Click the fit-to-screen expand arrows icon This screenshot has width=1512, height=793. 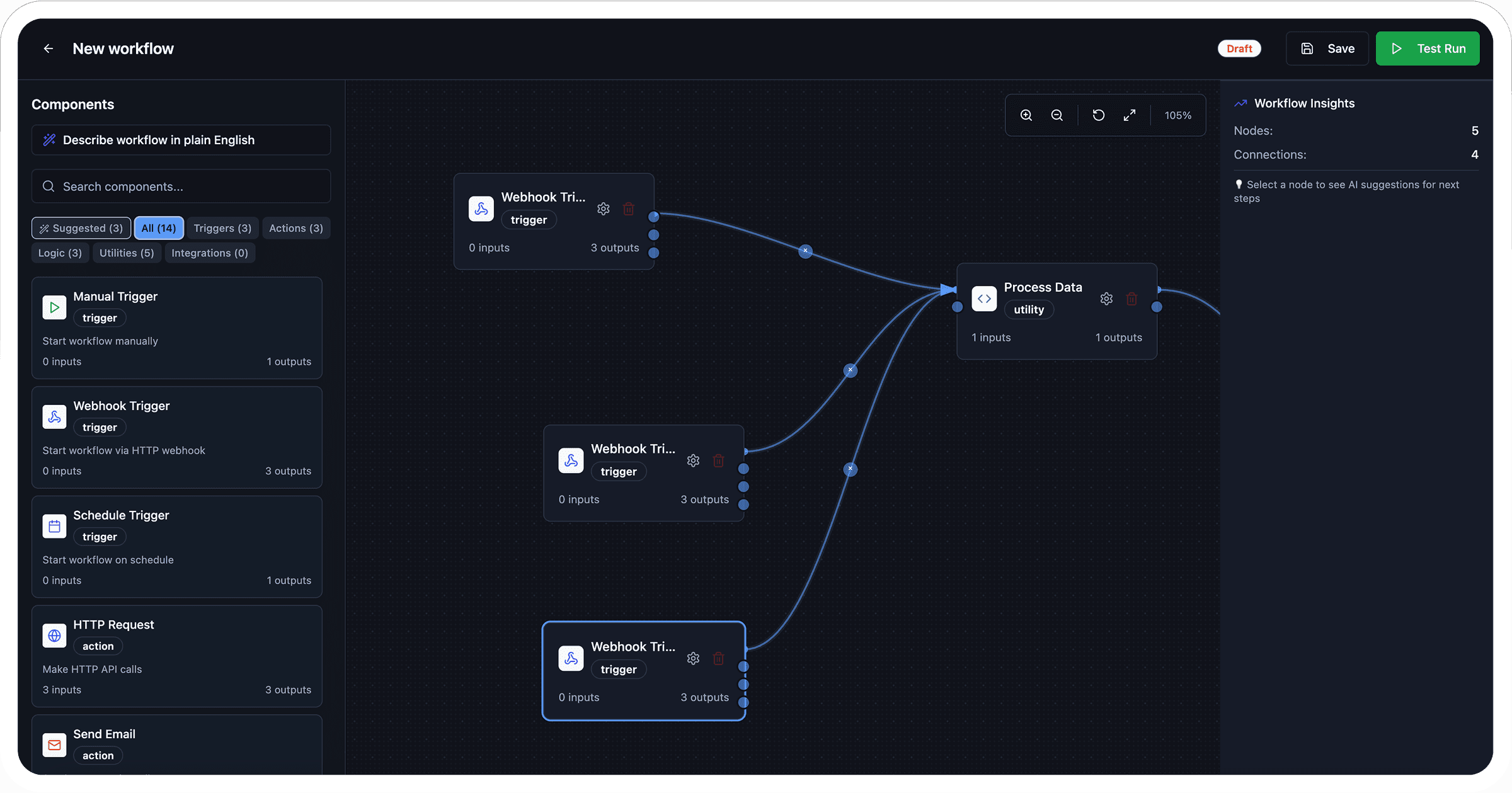click(x=1130, y=115)
